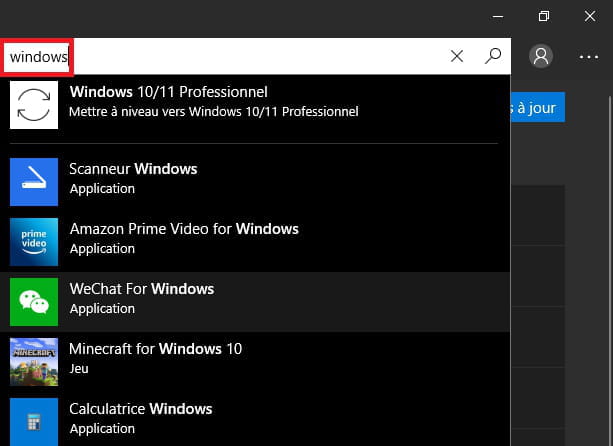
Task: Minimize the Store window
Action: [x=498, y=16]
